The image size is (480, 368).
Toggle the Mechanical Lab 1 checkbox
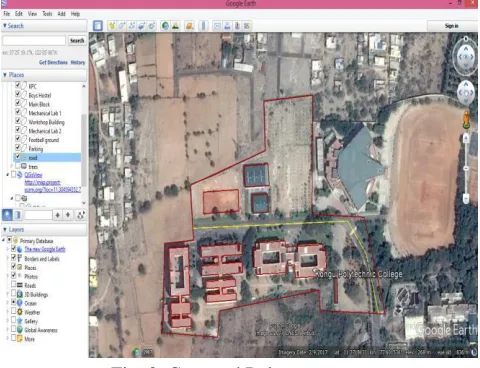pos(18,112)
